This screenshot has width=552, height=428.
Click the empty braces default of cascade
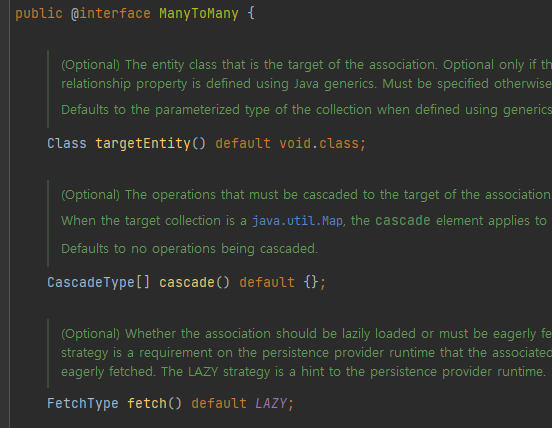click(x=311, y=283)
